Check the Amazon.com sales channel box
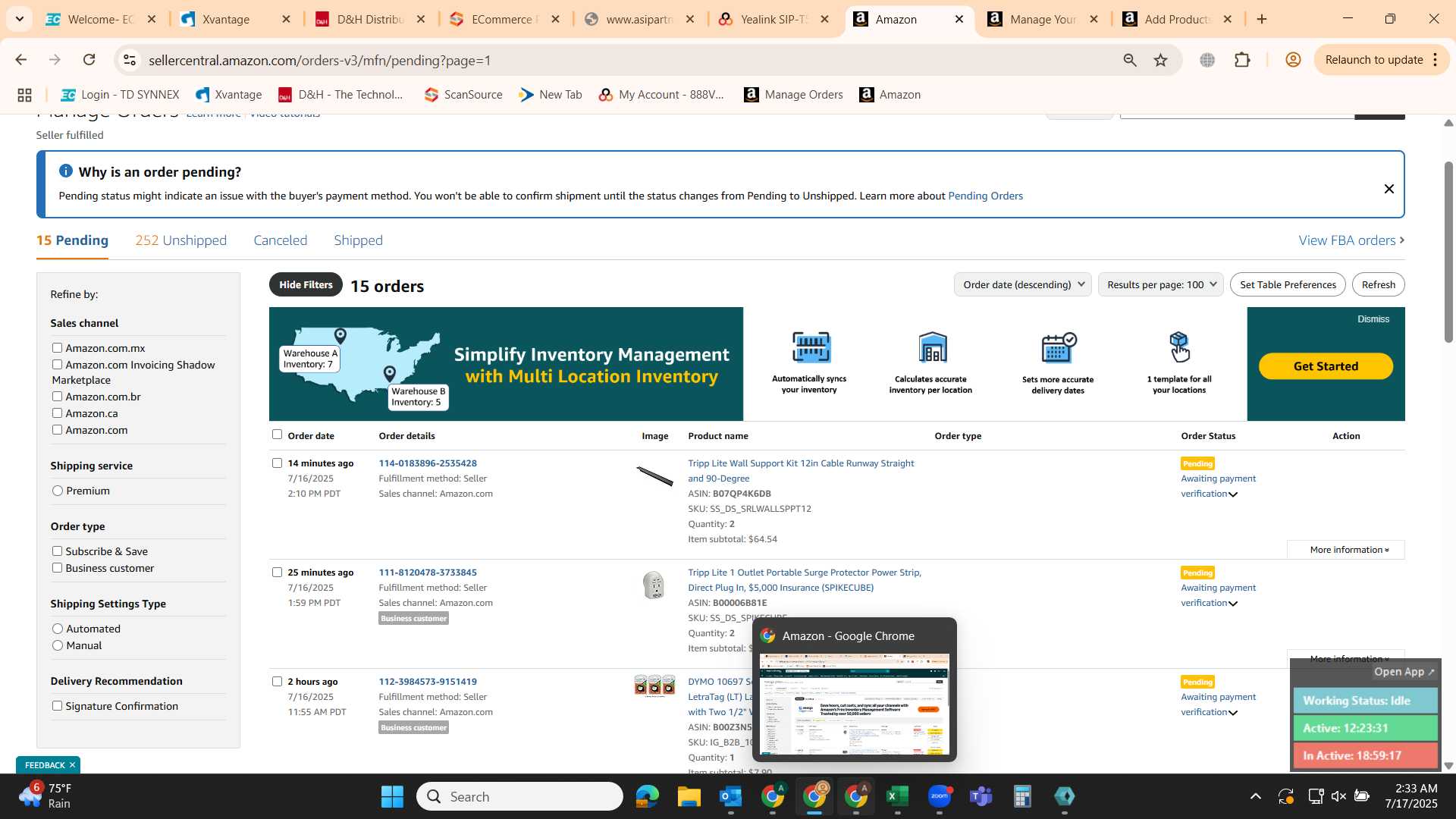Viewport: 1456px width, 819px height. click(x=57, y=430)
